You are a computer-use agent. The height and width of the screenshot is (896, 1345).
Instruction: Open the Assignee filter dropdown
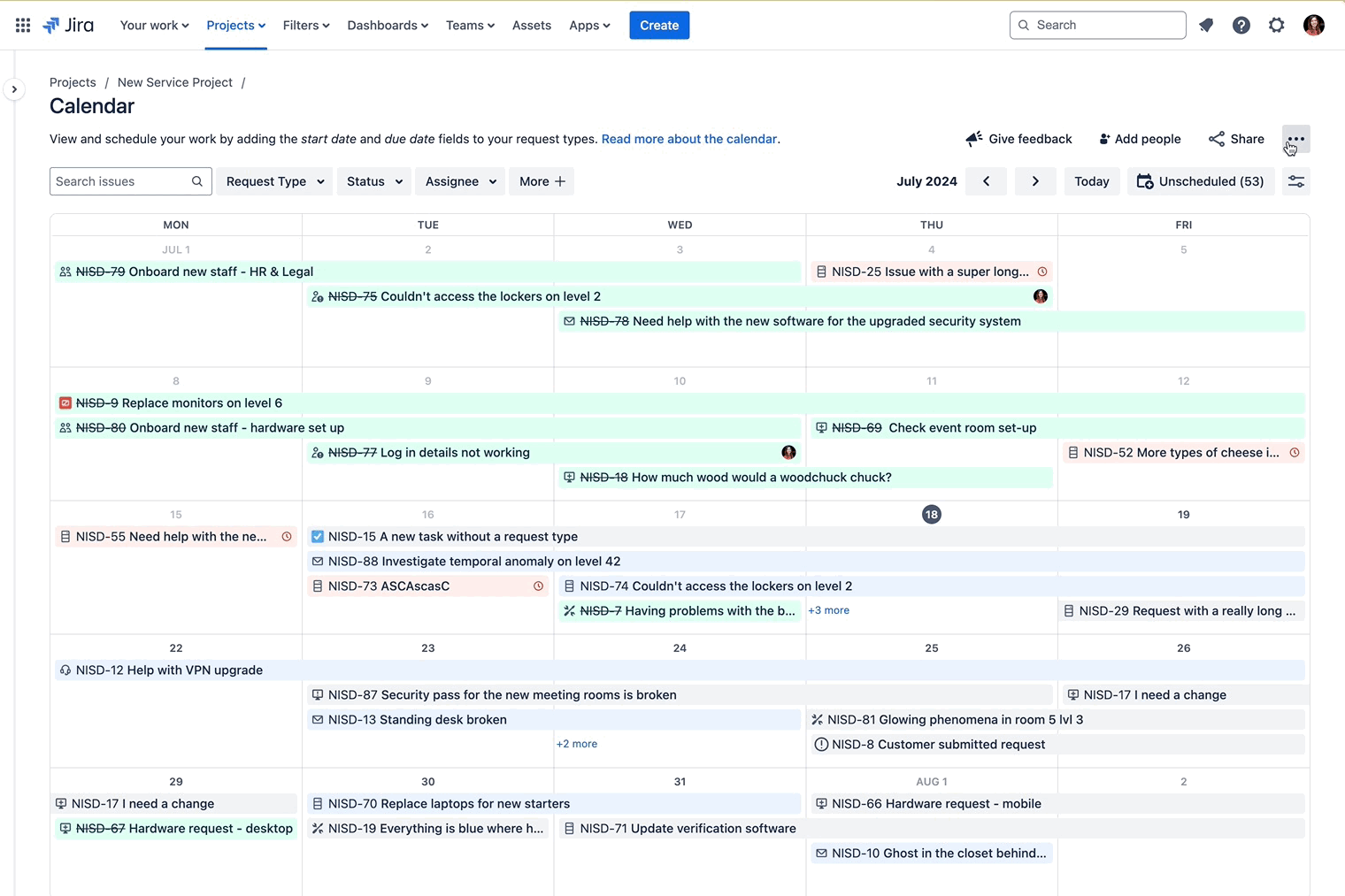pos(459,180)
